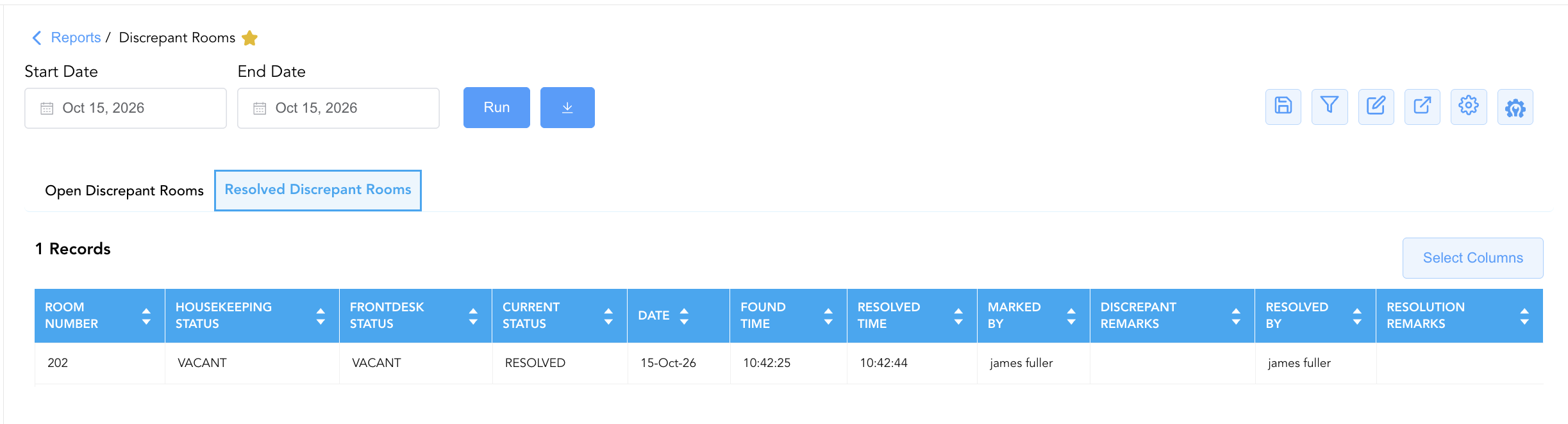Switch to Open Discrepant Rooms tab

point(124,191)
